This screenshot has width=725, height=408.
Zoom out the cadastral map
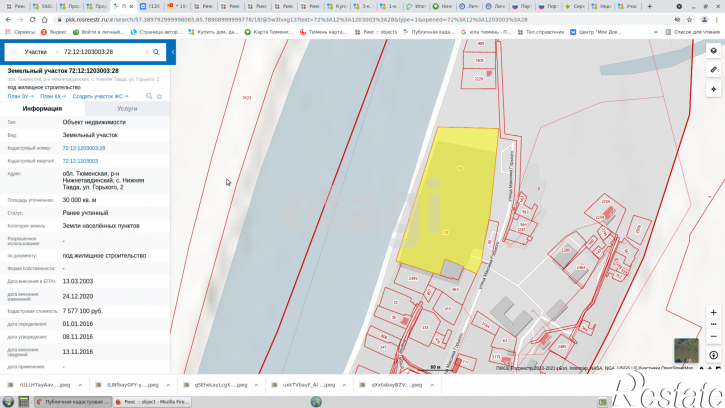click(x=713, y=336)
